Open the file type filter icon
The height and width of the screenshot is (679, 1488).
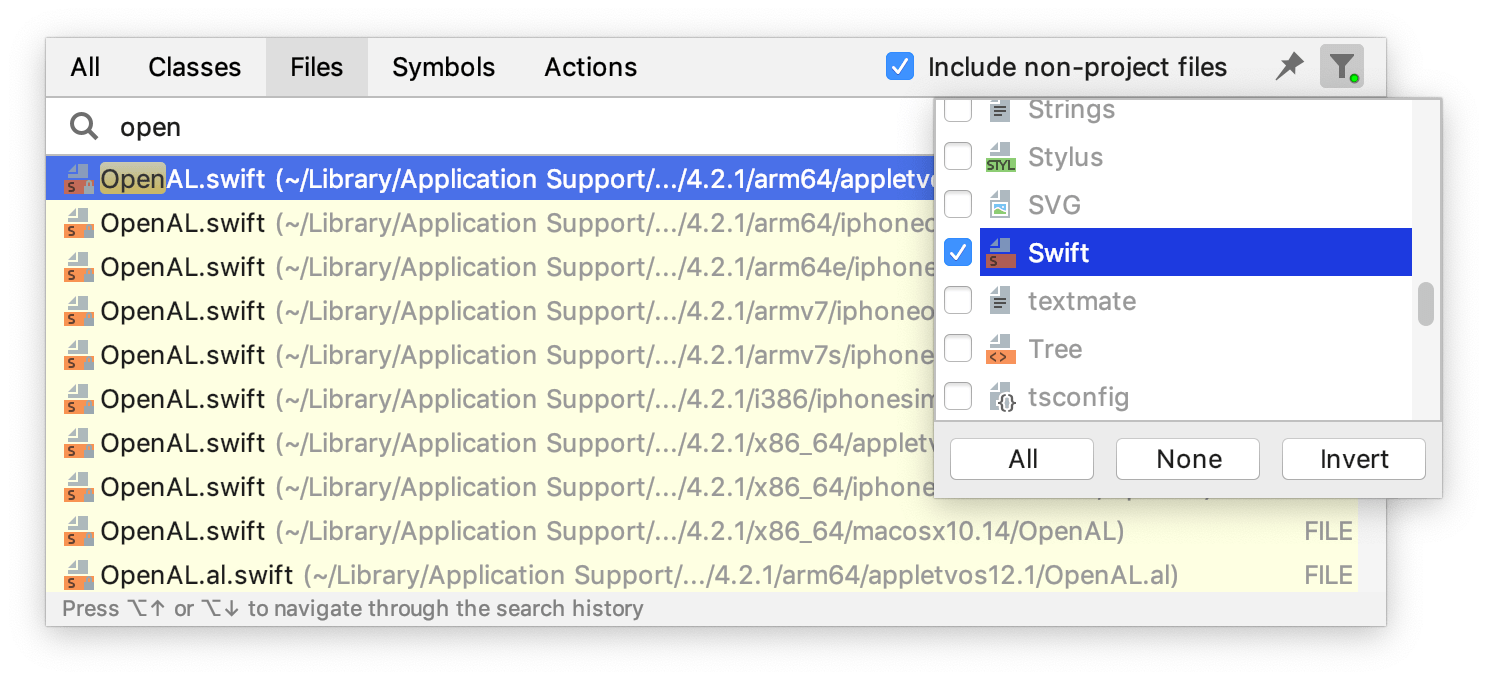click(x=1340, y=67)
